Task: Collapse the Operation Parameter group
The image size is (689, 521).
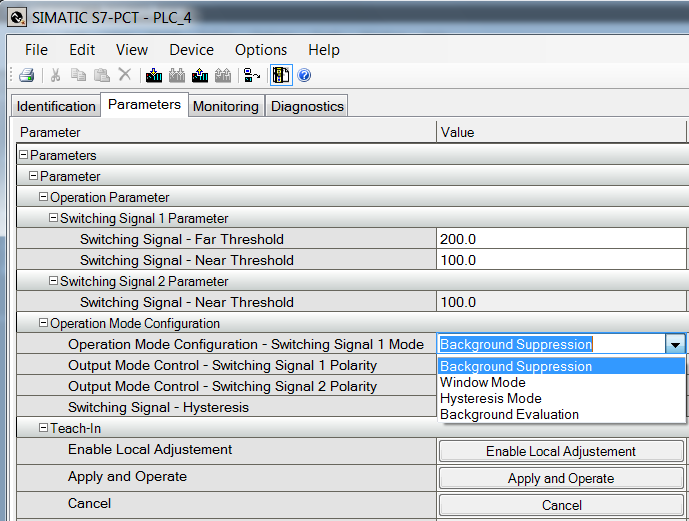Action: tap(43, 196)
